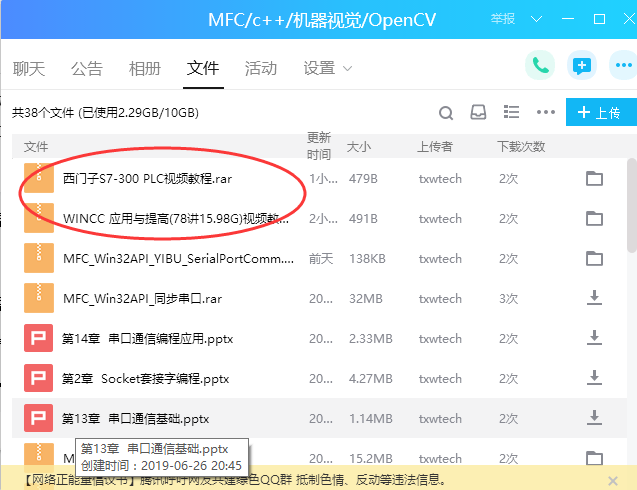The height and width of the screenshot is (490, 637).
Task: Sort by 大小 size column header
Action: [359, 147]
